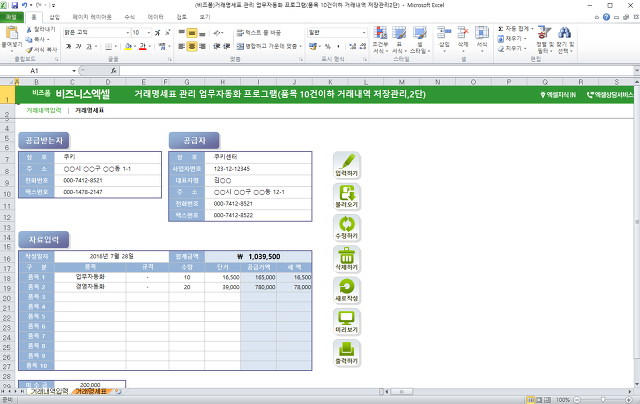
Task: Click the 붙여넣기 paste clipboard icon
Action: tap(11, 33)
